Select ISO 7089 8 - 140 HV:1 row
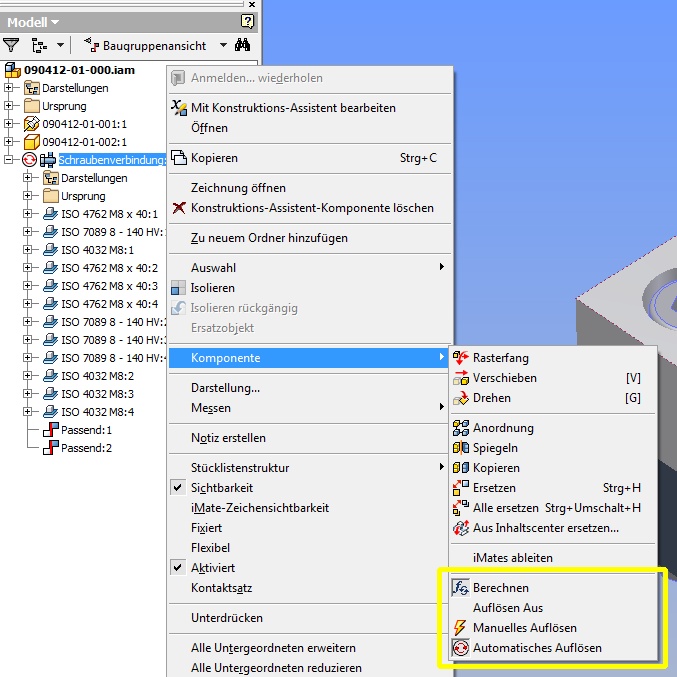The image size is (677, 677). [x=112, y=232]
